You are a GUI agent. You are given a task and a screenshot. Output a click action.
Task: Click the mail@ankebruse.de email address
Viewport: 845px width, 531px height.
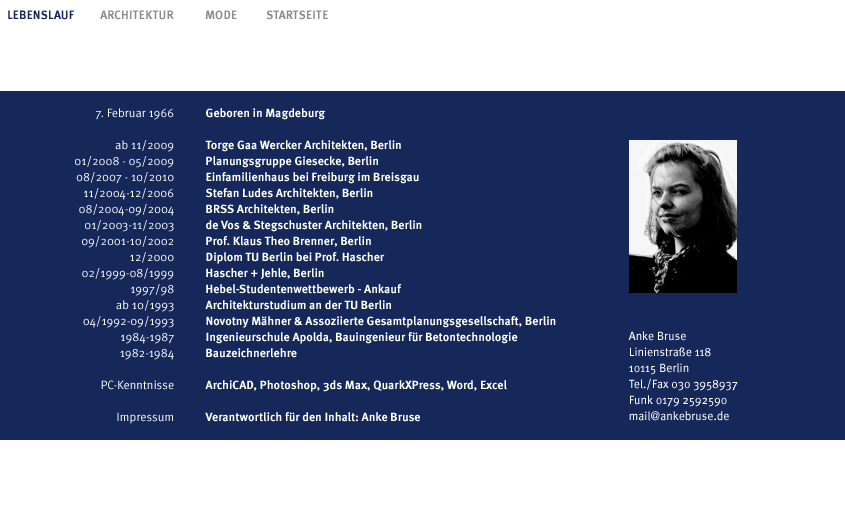(x=679, y=416)
